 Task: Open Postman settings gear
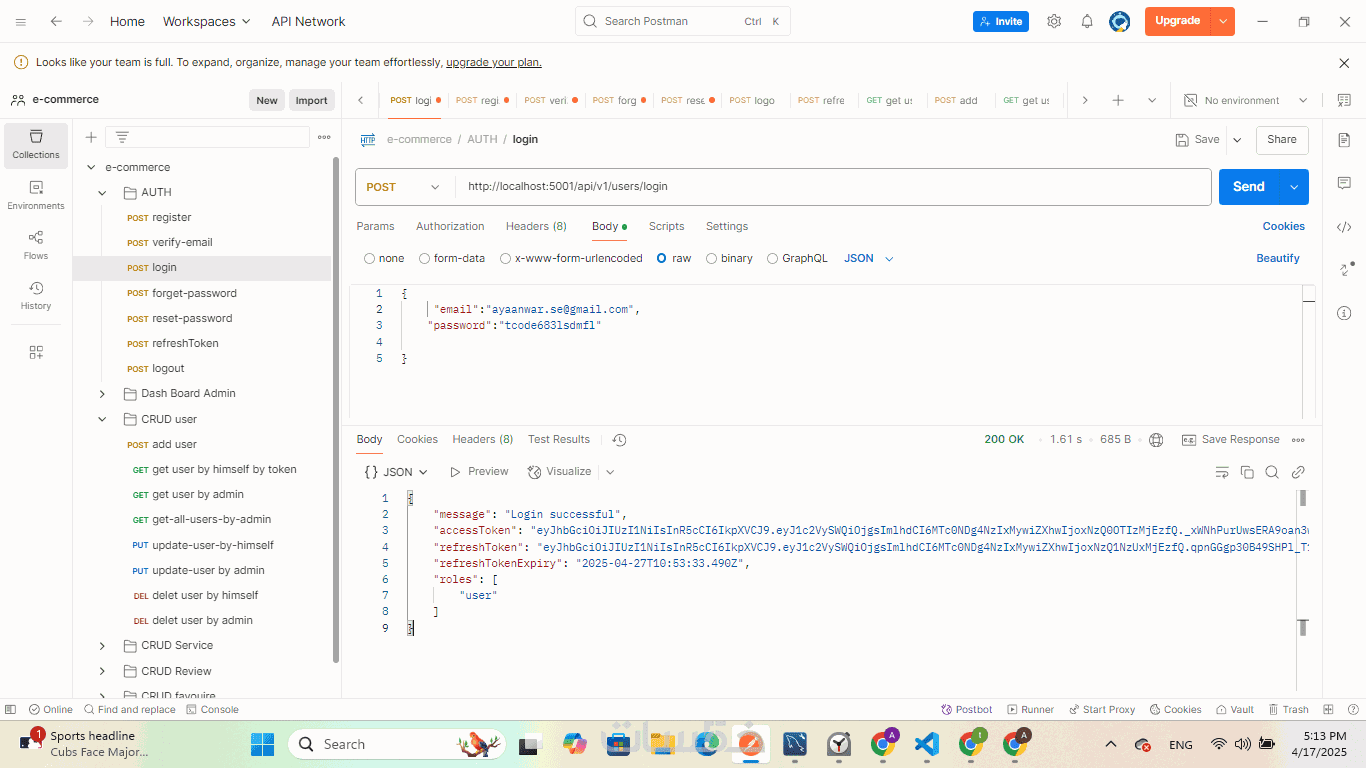tap(1054, 21)
